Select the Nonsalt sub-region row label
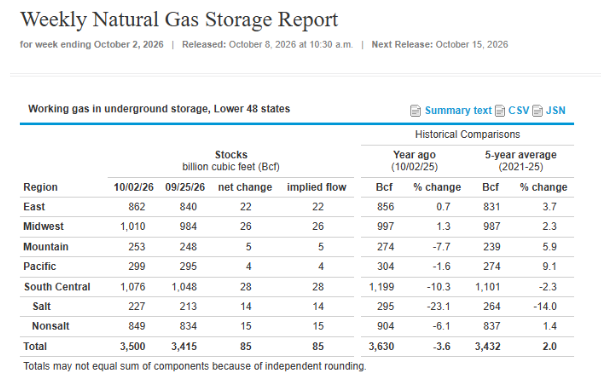Image resolution: width=614 pixels, height=377 pixels. tap(51, 326)
